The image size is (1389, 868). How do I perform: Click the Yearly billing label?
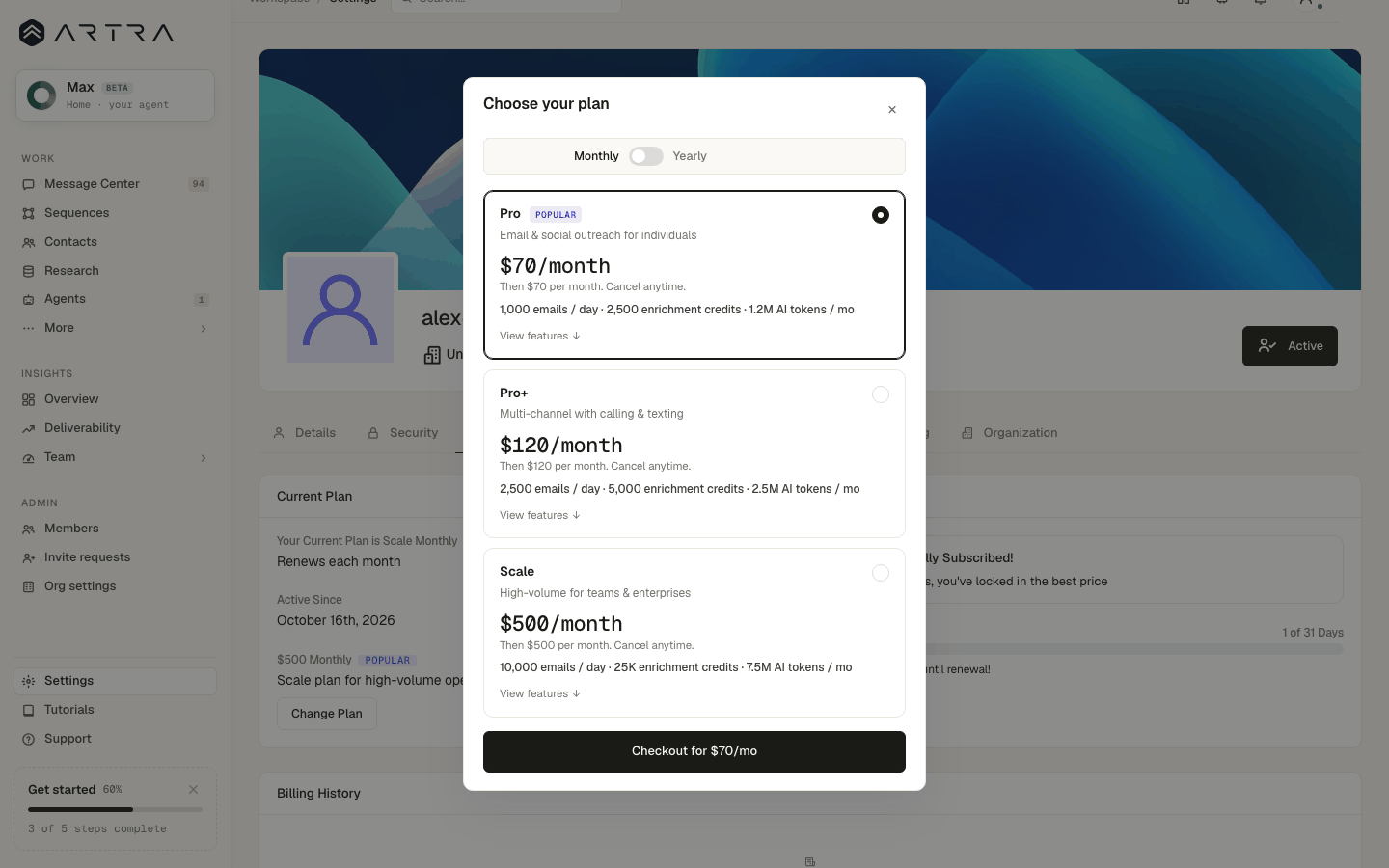click(690, 156)
